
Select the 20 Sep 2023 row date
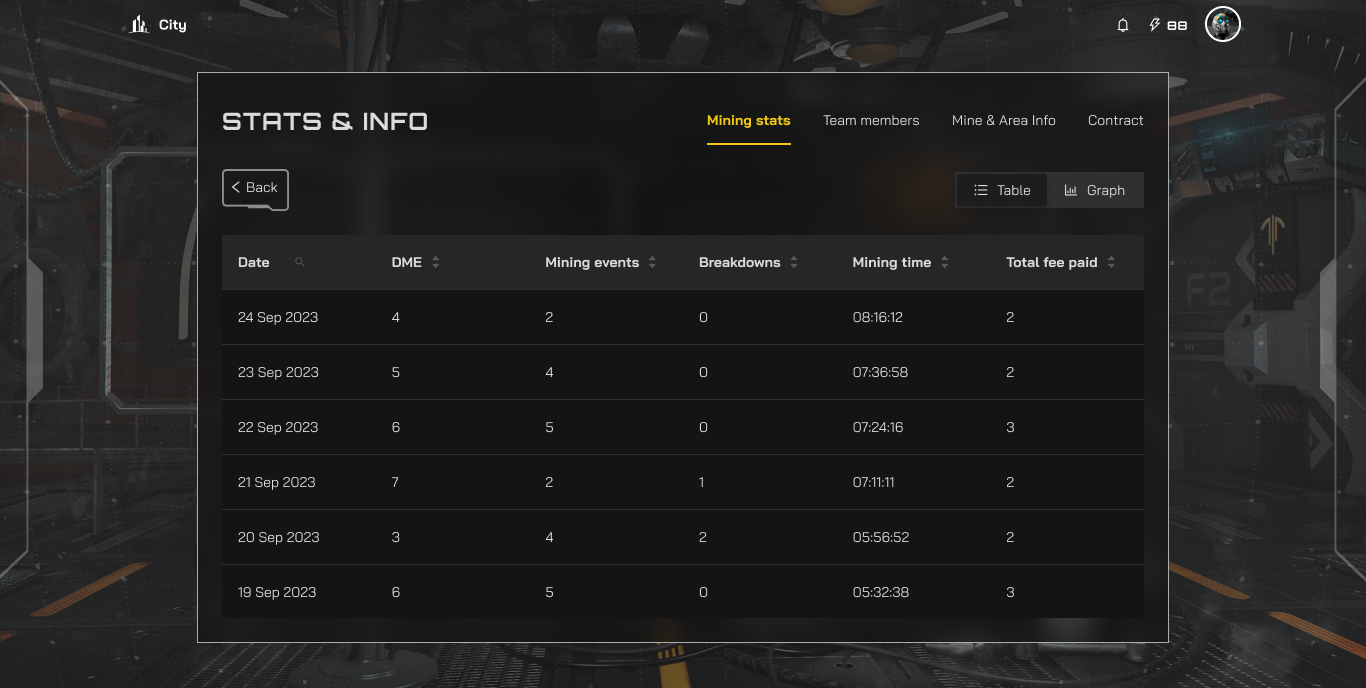pos(279,537)
